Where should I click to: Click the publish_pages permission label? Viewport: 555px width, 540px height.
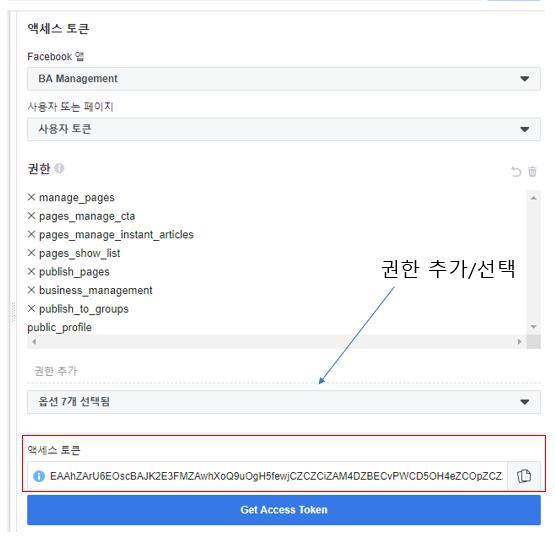(74, 272)
